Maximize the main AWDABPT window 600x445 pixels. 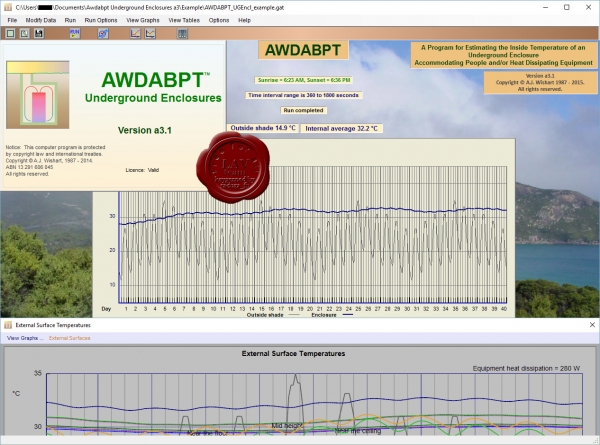567,7
